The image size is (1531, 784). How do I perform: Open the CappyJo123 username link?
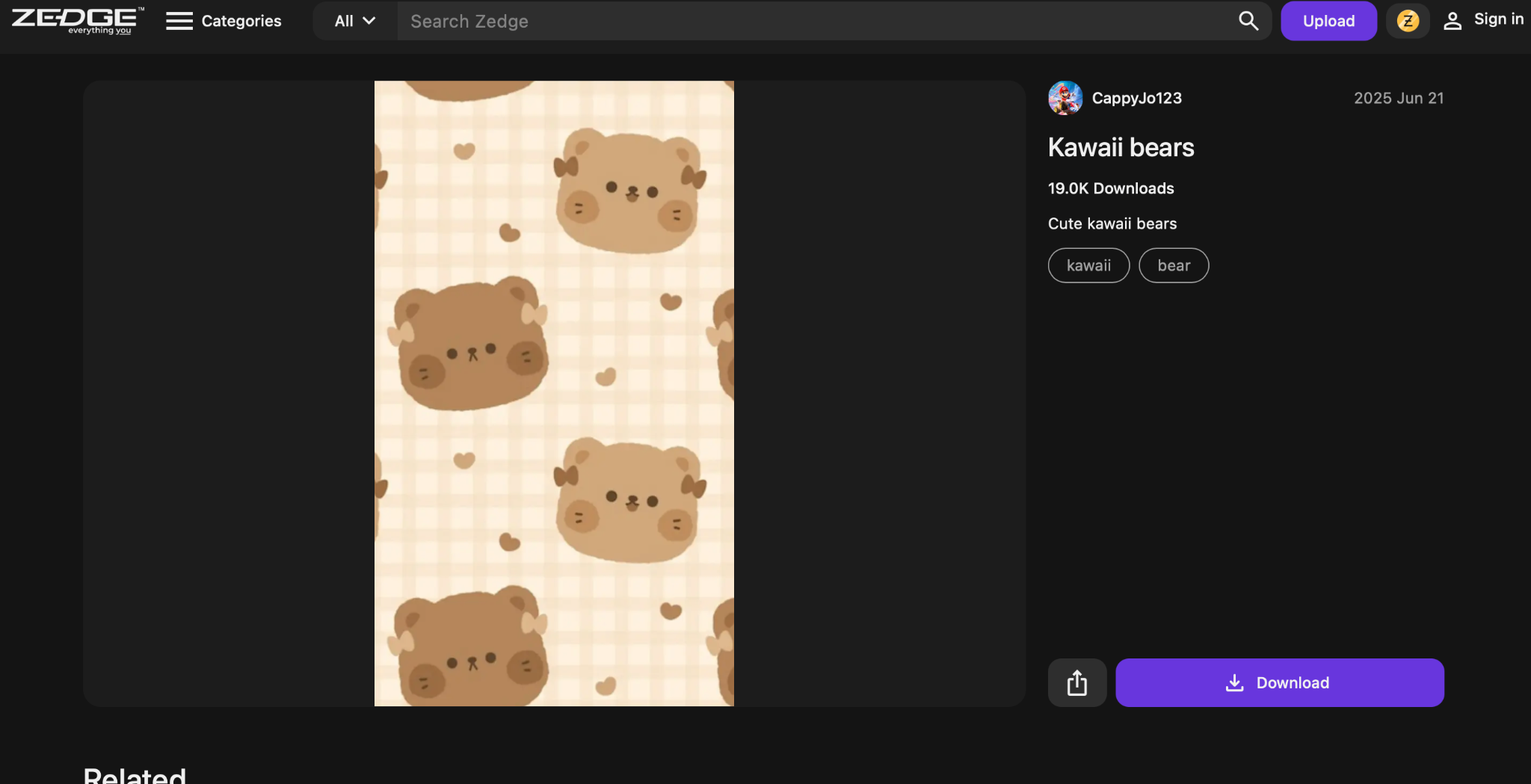(1136, 98)
